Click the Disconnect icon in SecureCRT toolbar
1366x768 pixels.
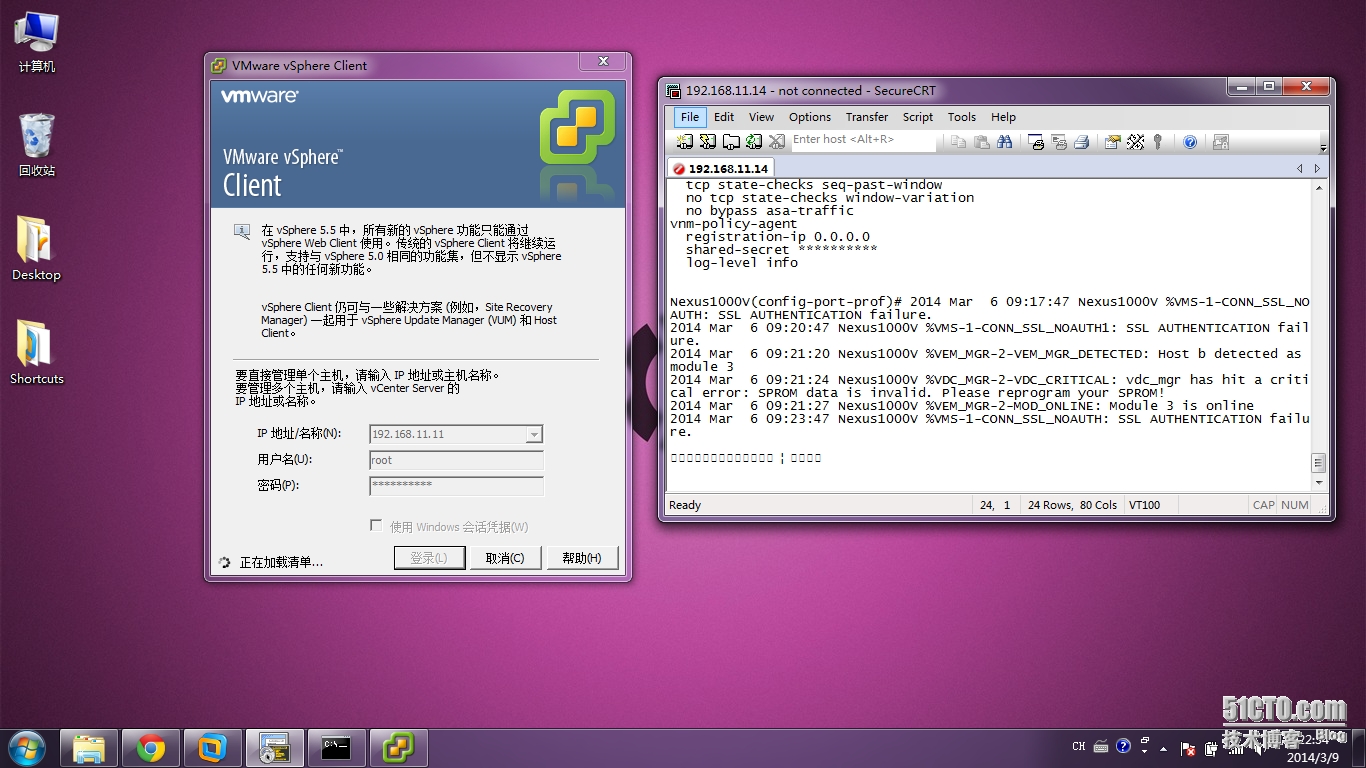coord(777,142)
